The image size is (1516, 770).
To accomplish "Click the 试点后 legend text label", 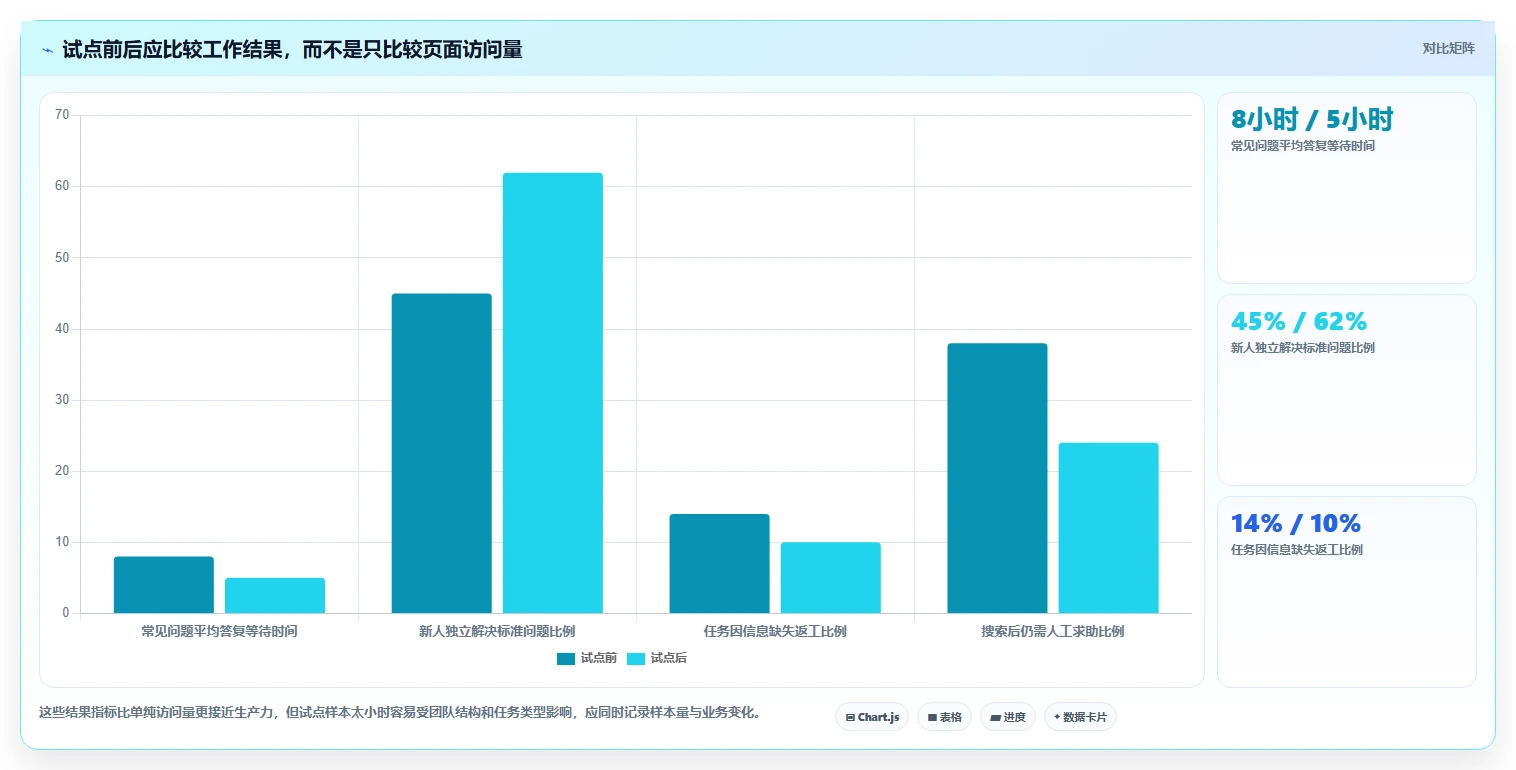I will pos(668,658).
